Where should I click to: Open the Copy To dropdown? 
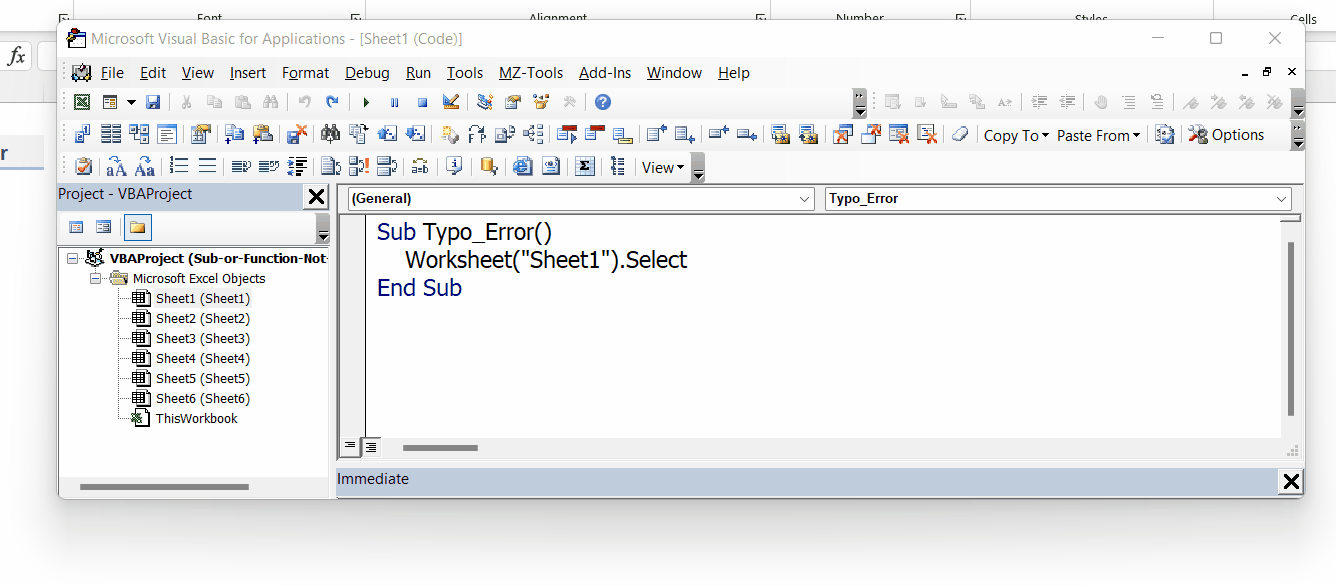[1016, 134]
